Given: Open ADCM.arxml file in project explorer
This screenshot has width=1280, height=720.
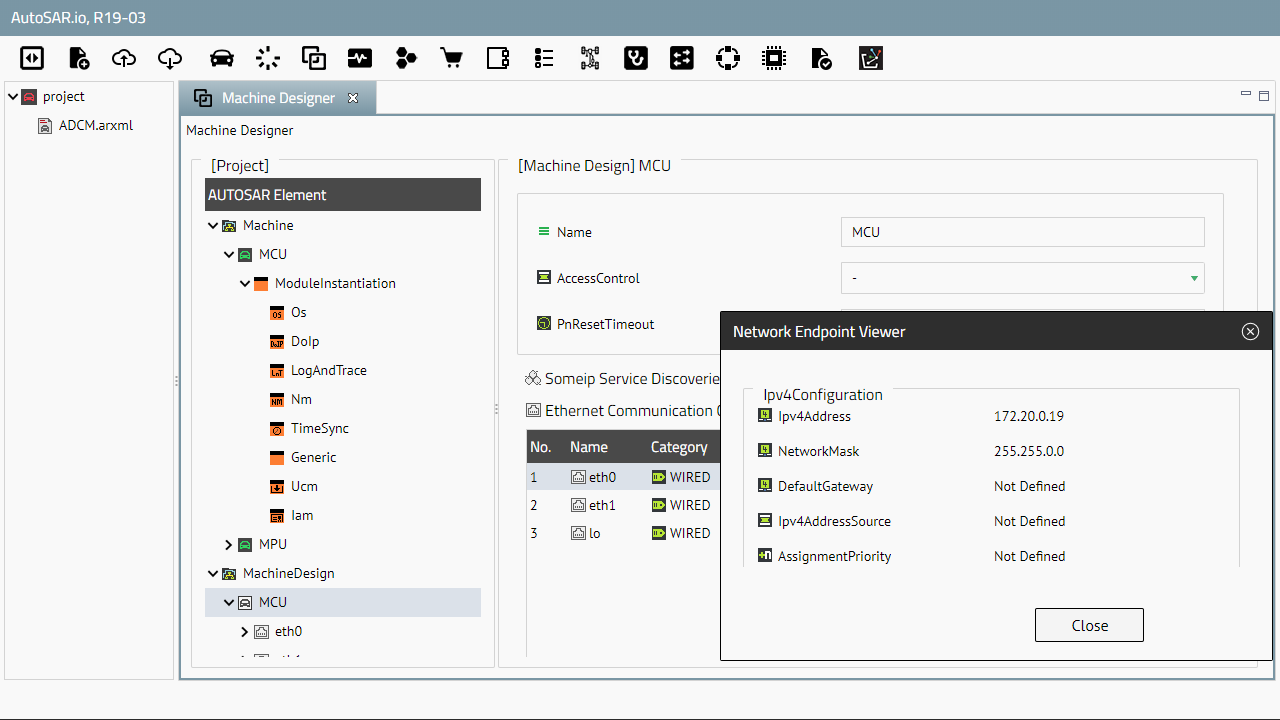Looking at the screenshot, I should click(x=95, y=126).
